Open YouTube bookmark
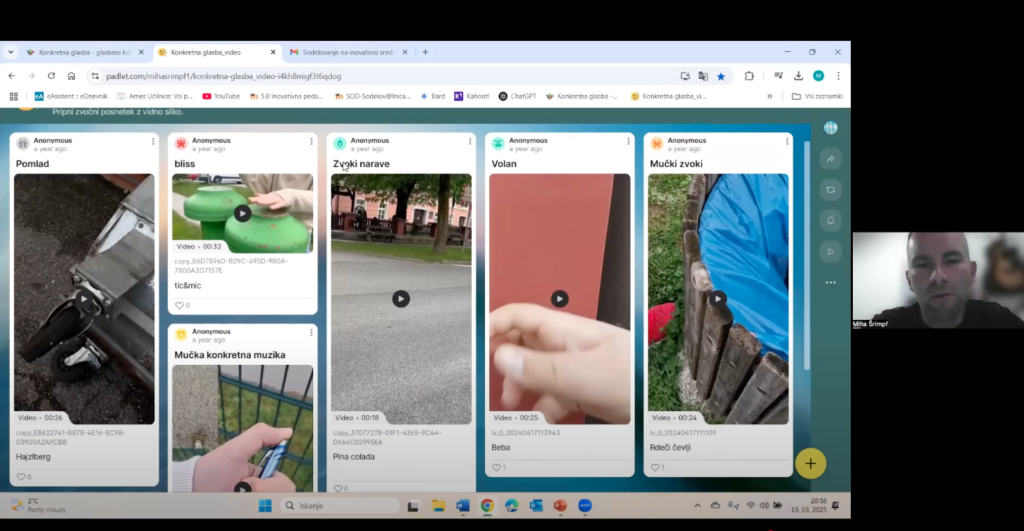Image resolution: width=1024 pixels, height=531 pixels. click(221, 96)
